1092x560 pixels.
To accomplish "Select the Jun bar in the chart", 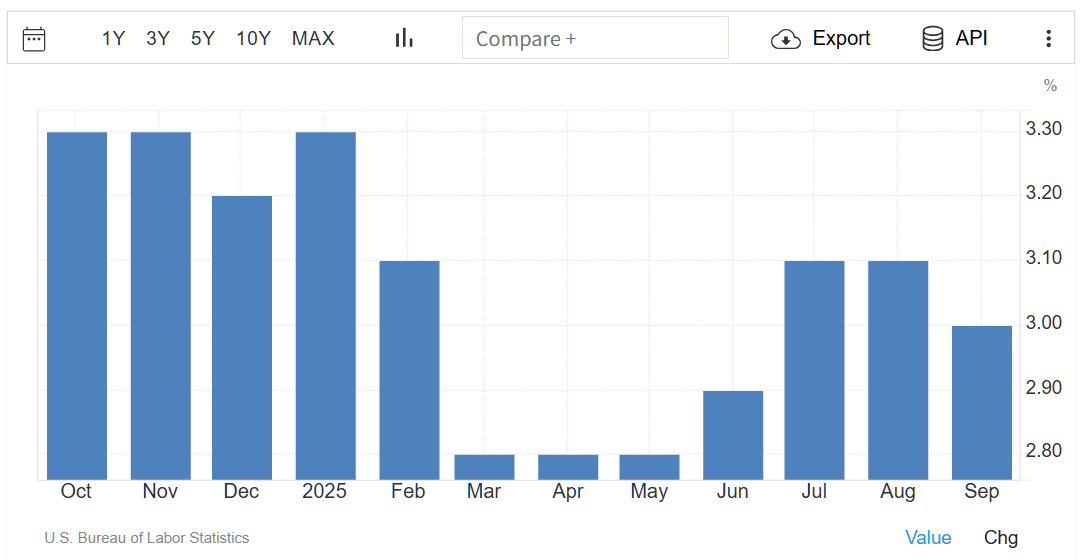I will click(733, 435).
